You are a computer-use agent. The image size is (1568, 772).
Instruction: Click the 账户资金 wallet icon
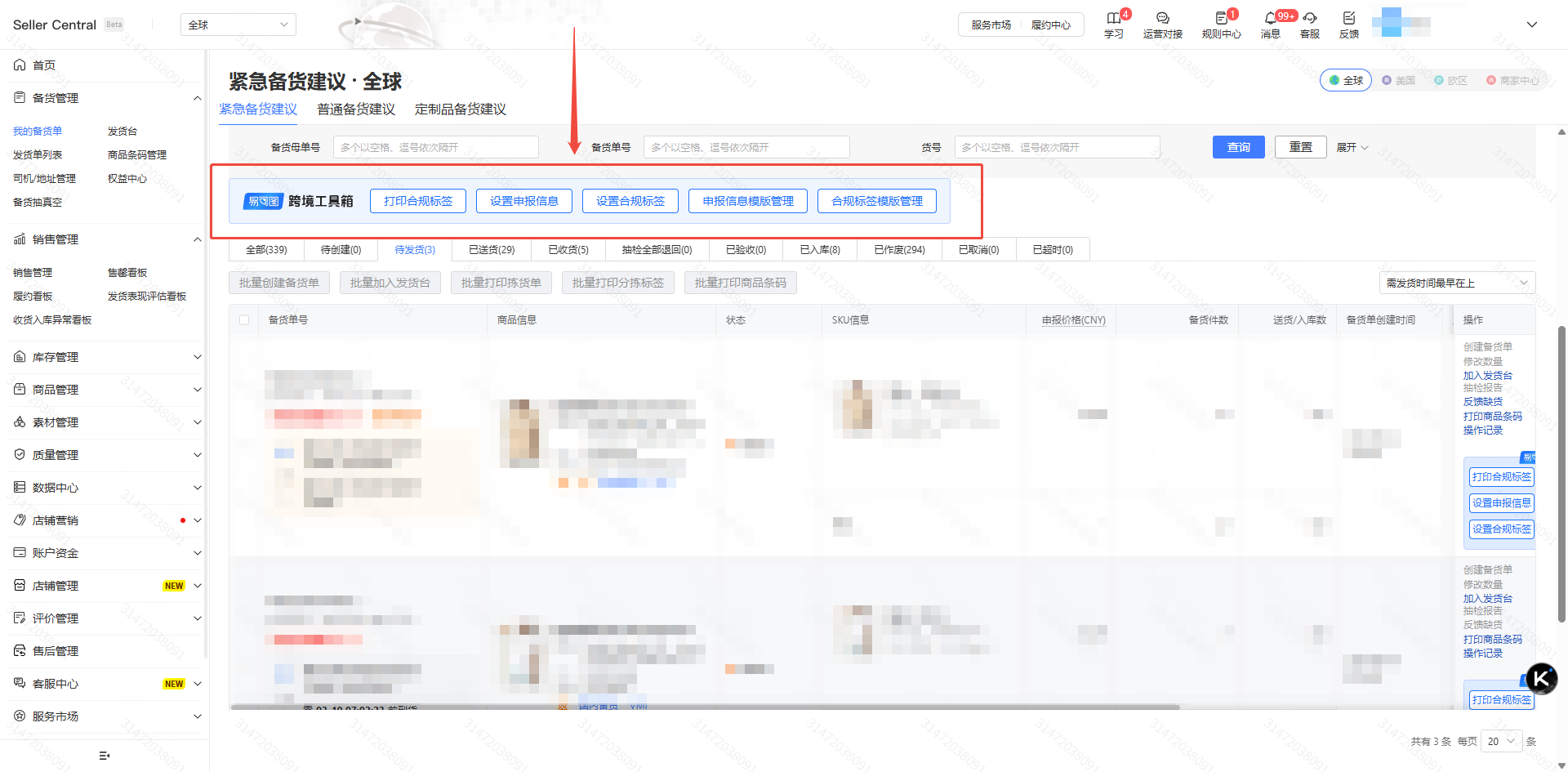20,552
